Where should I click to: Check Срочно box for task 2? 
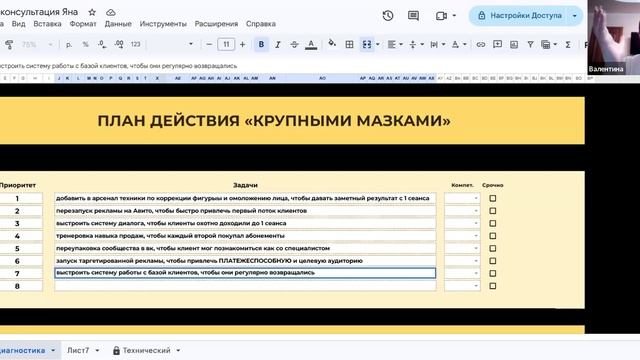(x=493, y=211)
